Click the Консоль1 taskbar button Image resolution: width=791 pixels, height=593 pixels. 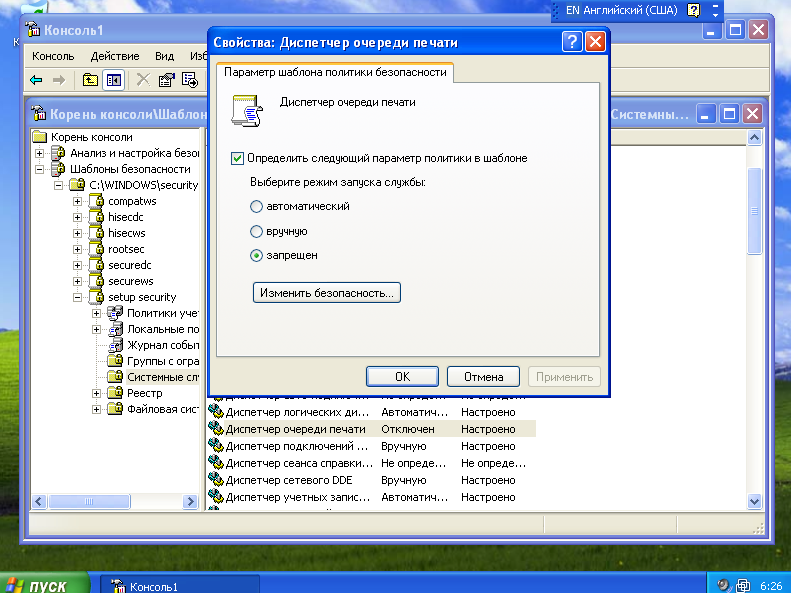tap(179, 585)
